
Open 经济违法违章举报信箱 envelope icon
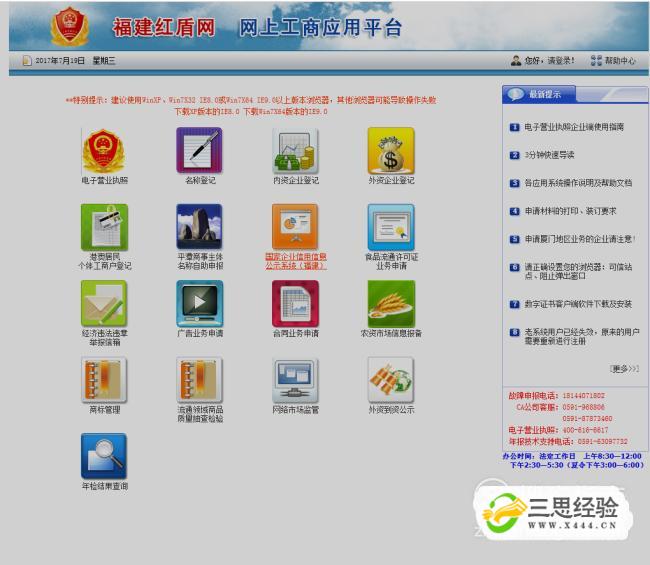[x=104, y=303]
